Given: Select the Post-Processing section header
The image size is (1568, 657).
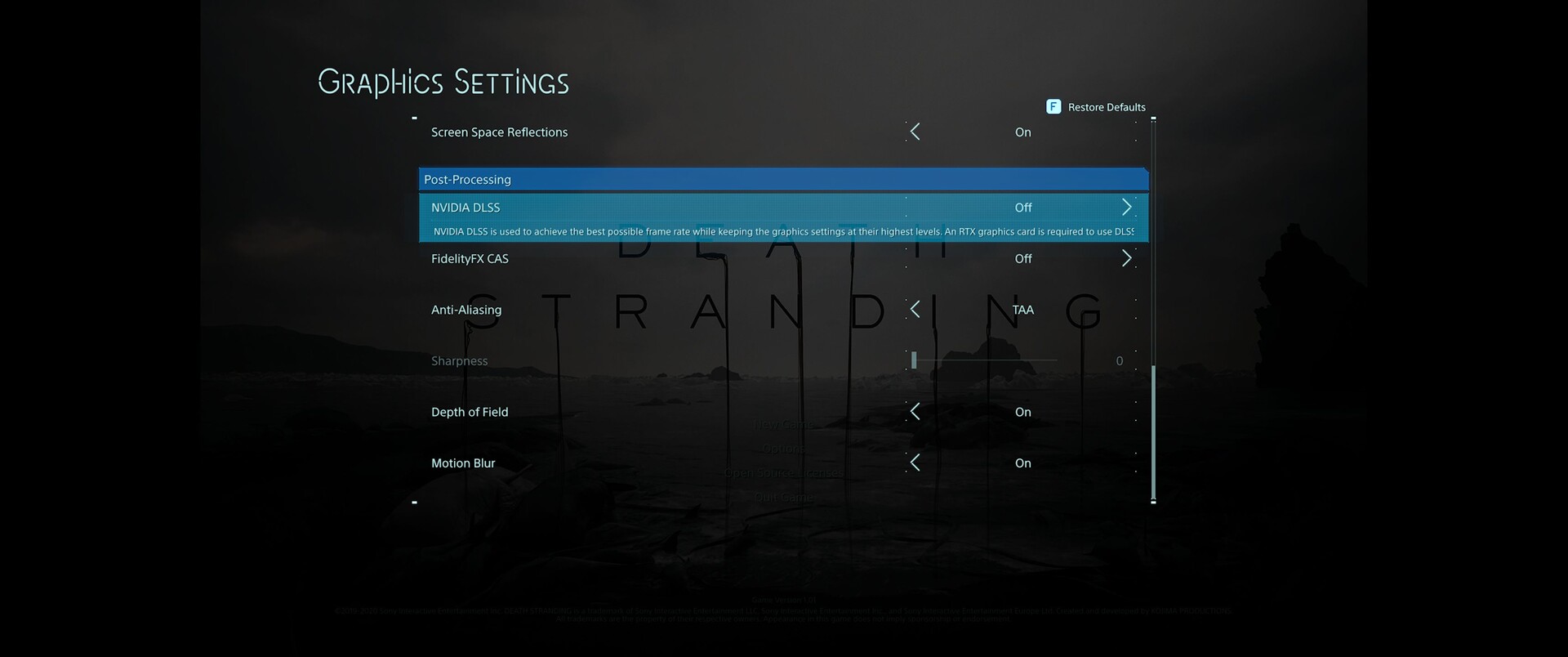Looking at the screenshot, I should click(784, 179).
